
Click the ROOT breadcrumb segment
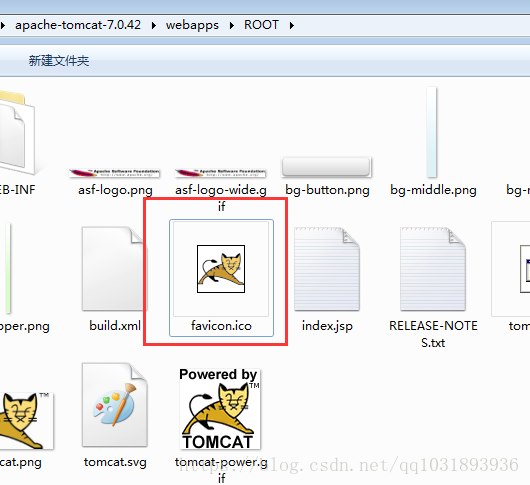261,25
